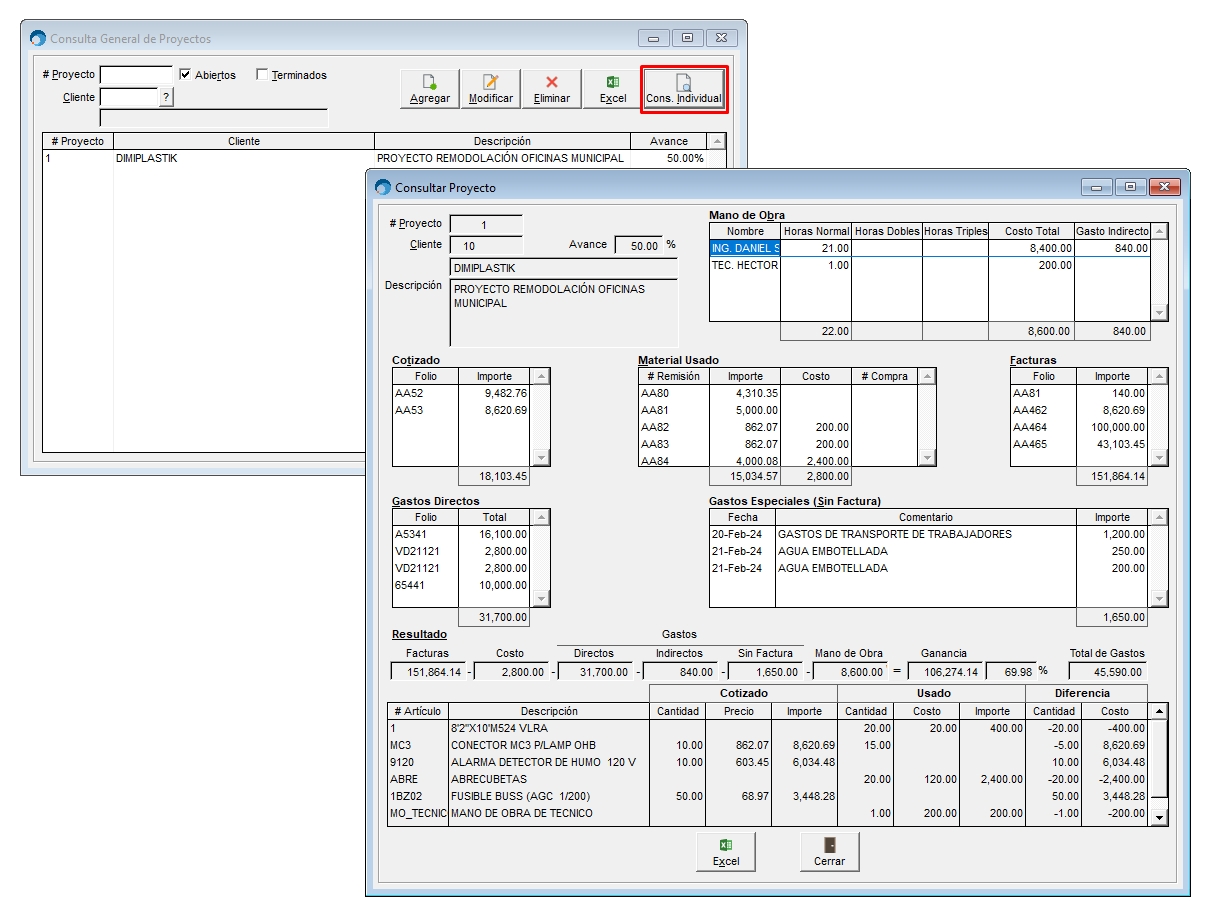The width and height of the screenshot is (1211, 902).
Task: Export project details with the bottom Excel button
Action: click(x=726, y=851)
